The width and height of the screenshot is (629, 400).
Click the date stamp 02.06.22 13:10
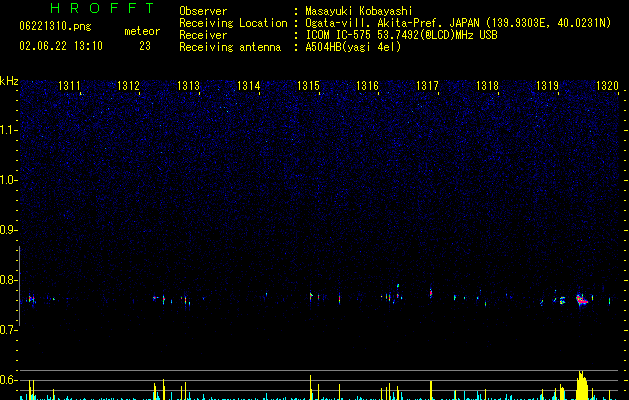(61, 46)
